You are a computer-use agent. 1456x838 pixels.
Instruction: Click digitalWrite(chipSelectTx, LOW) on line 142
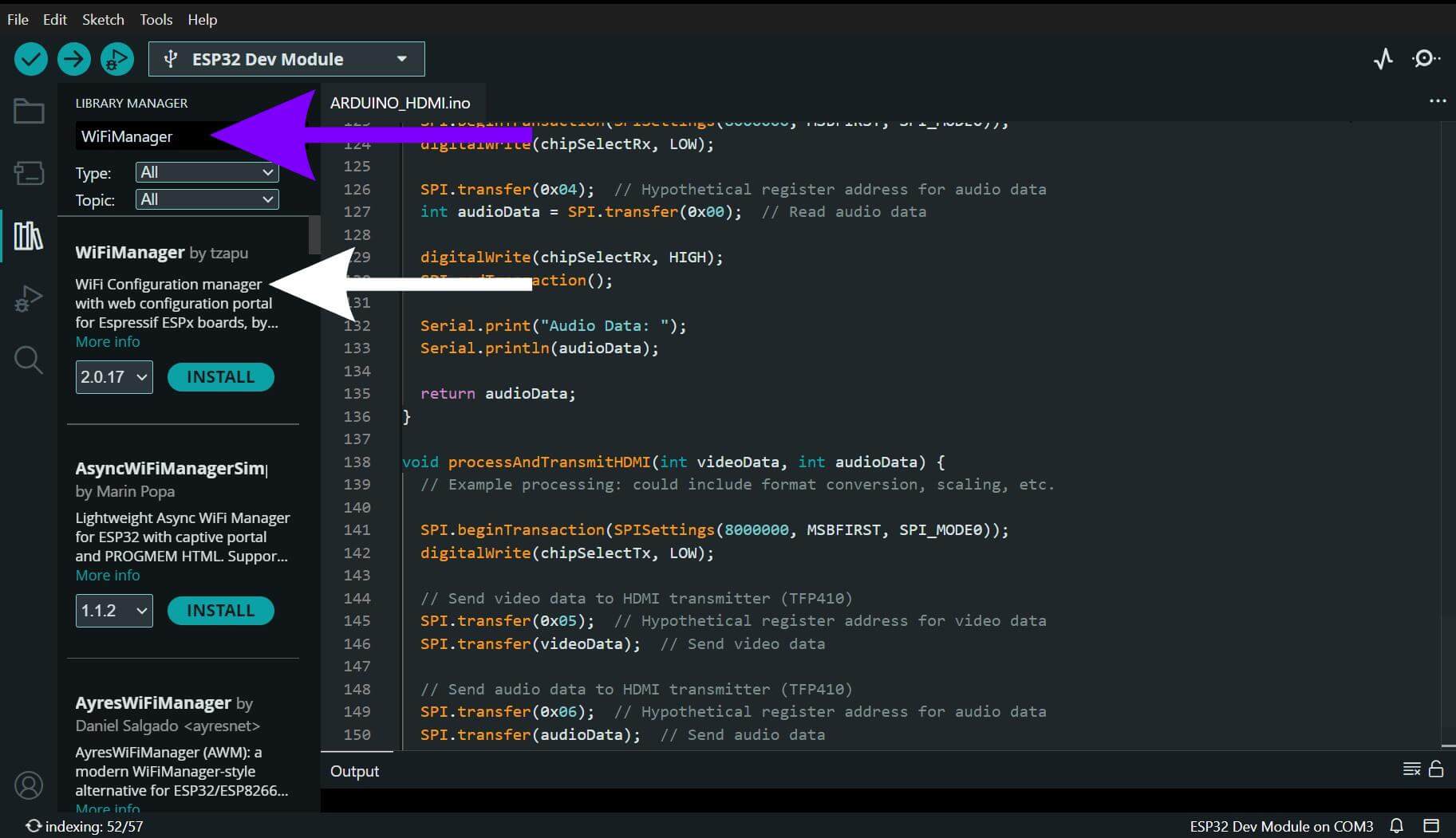pyautogui.click(x=567, y=553)
